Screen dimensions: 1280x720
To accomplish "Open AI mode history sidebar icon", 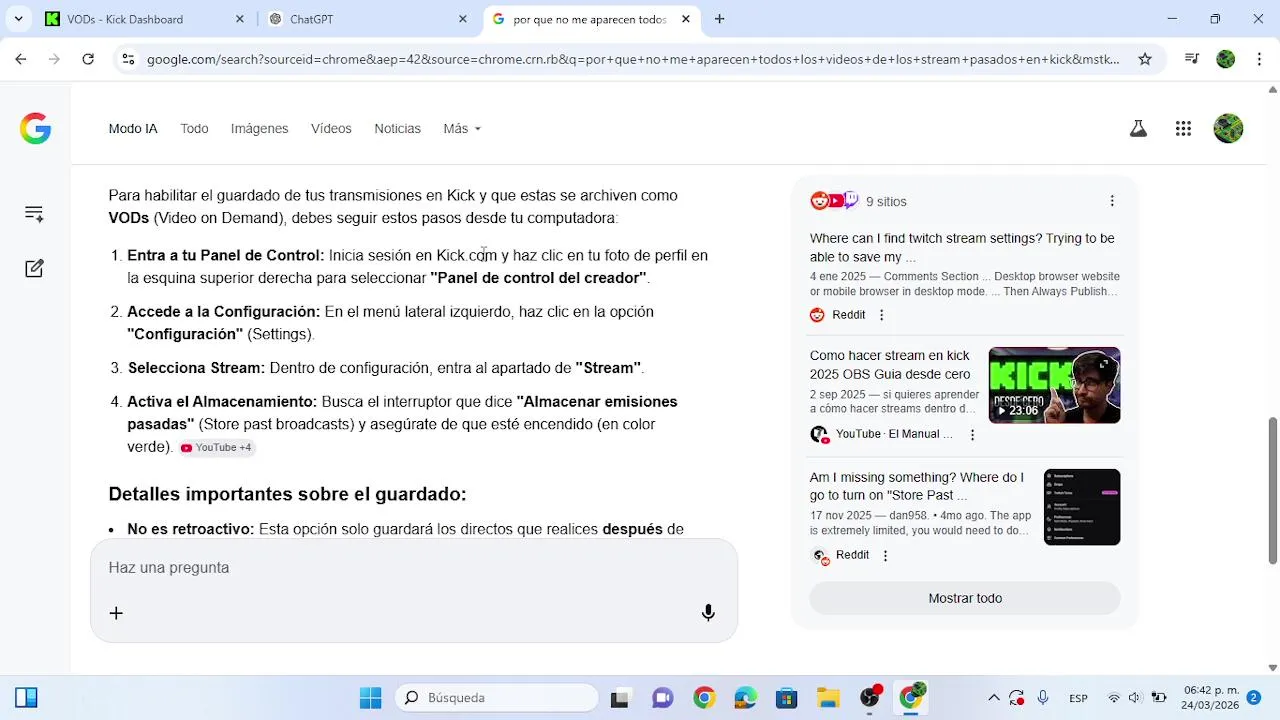I will click(34, 213).
